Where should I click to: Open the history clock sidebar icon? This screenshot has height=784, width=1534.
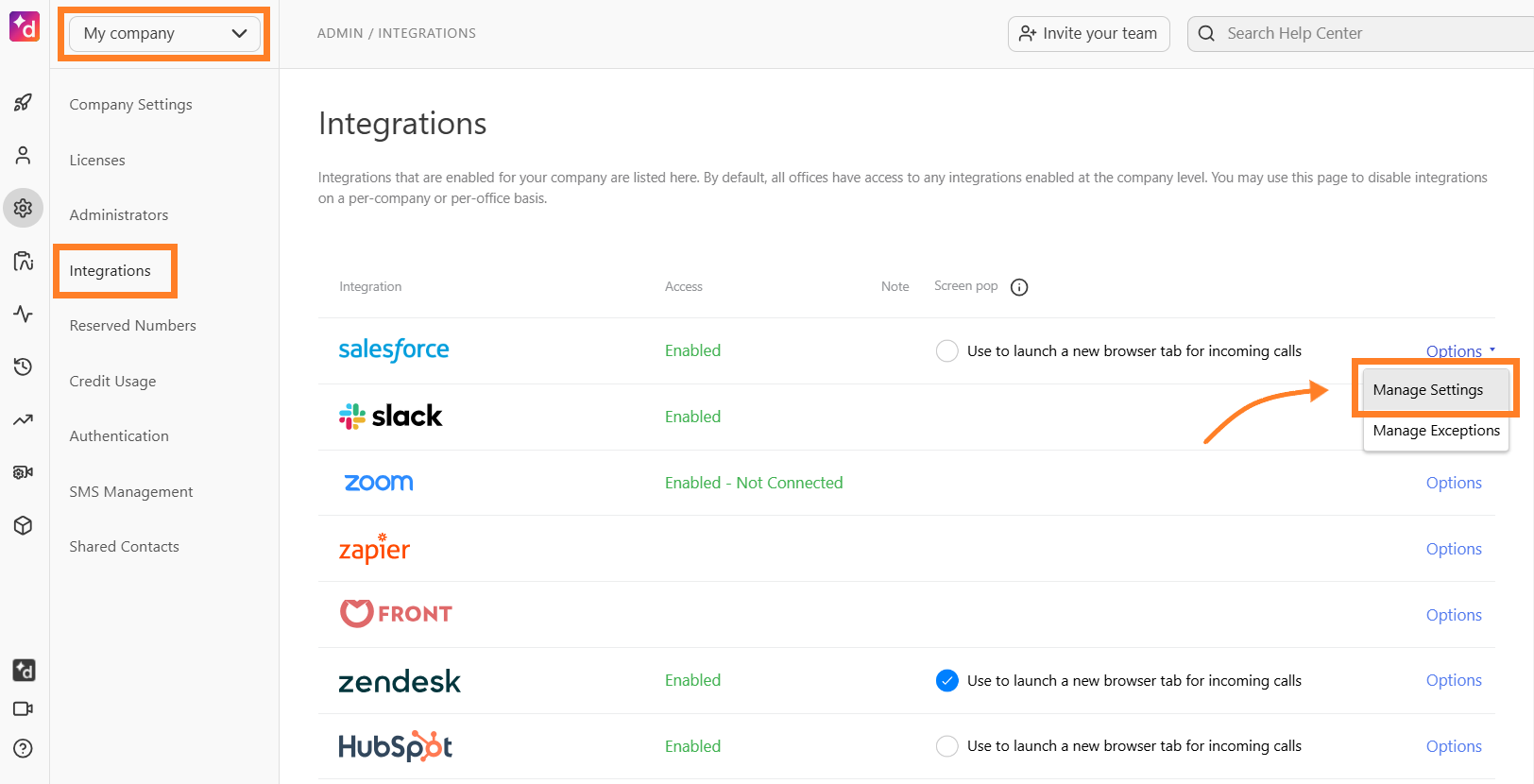pyautogui.click(x=24, y=366)
